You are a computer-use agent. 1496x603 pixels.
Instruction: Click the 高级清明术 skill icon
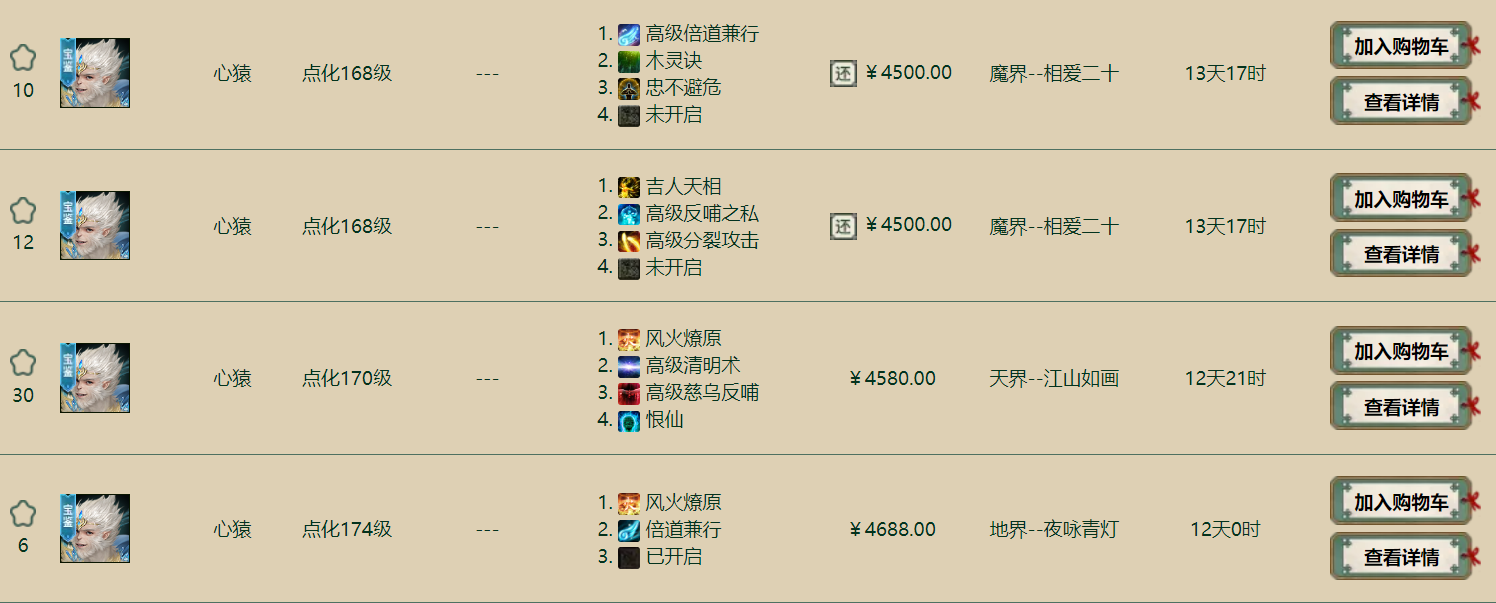pos(628,366)
